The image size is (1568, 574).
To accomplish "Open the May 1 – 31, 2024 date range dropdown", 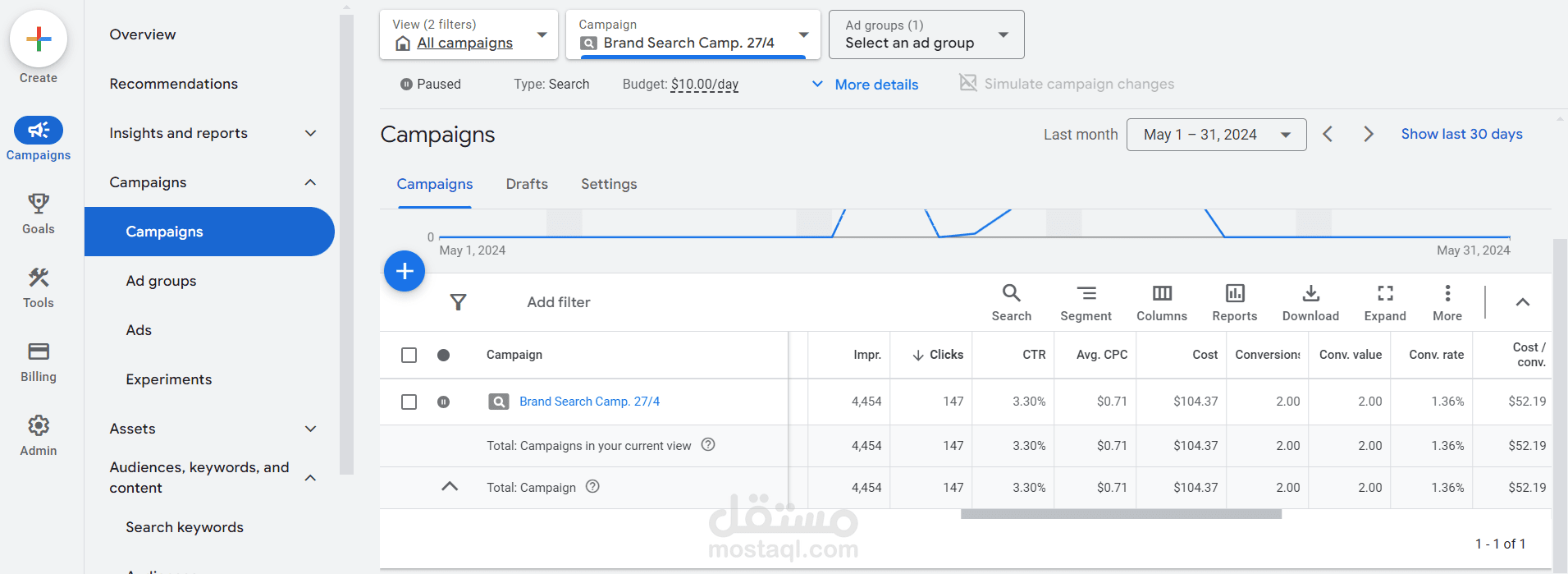I will point(1216,135).
